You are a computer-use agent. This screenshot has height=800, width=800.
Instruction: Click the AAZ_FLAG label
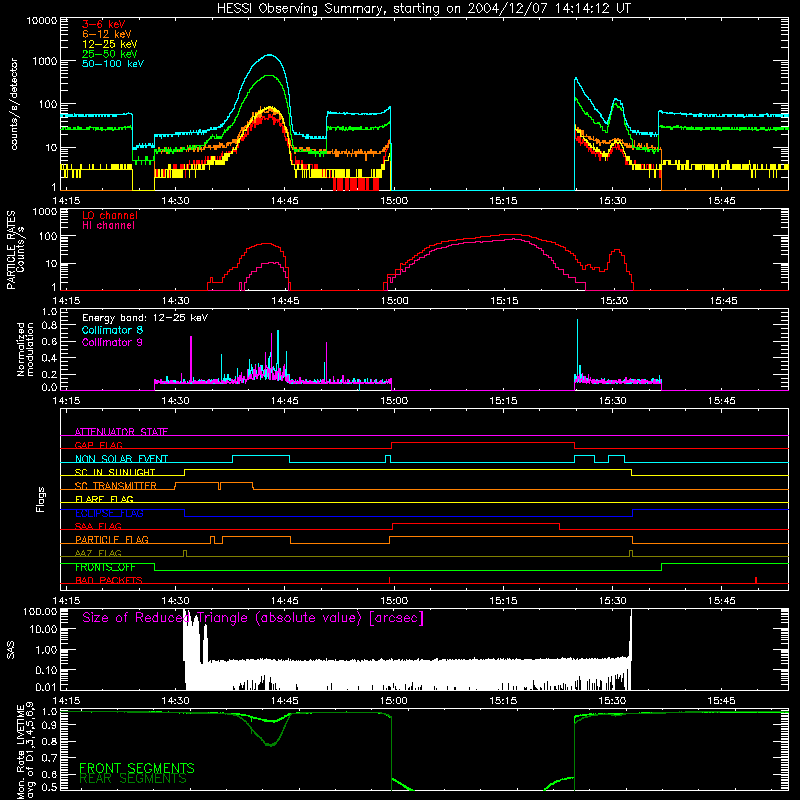point(98,554)
